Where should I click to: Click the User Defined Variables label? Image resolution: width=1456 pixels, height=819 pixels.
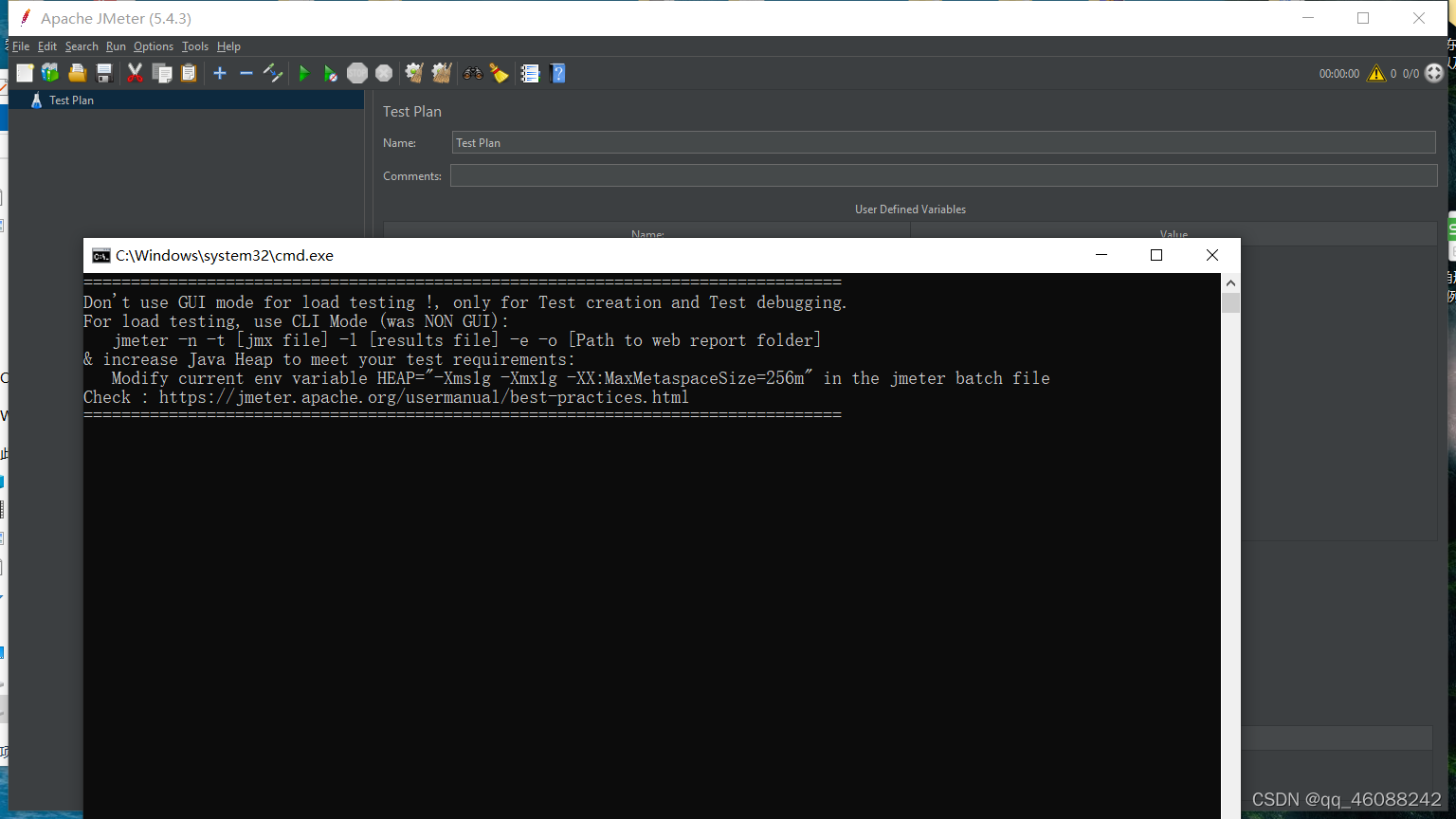910,209
